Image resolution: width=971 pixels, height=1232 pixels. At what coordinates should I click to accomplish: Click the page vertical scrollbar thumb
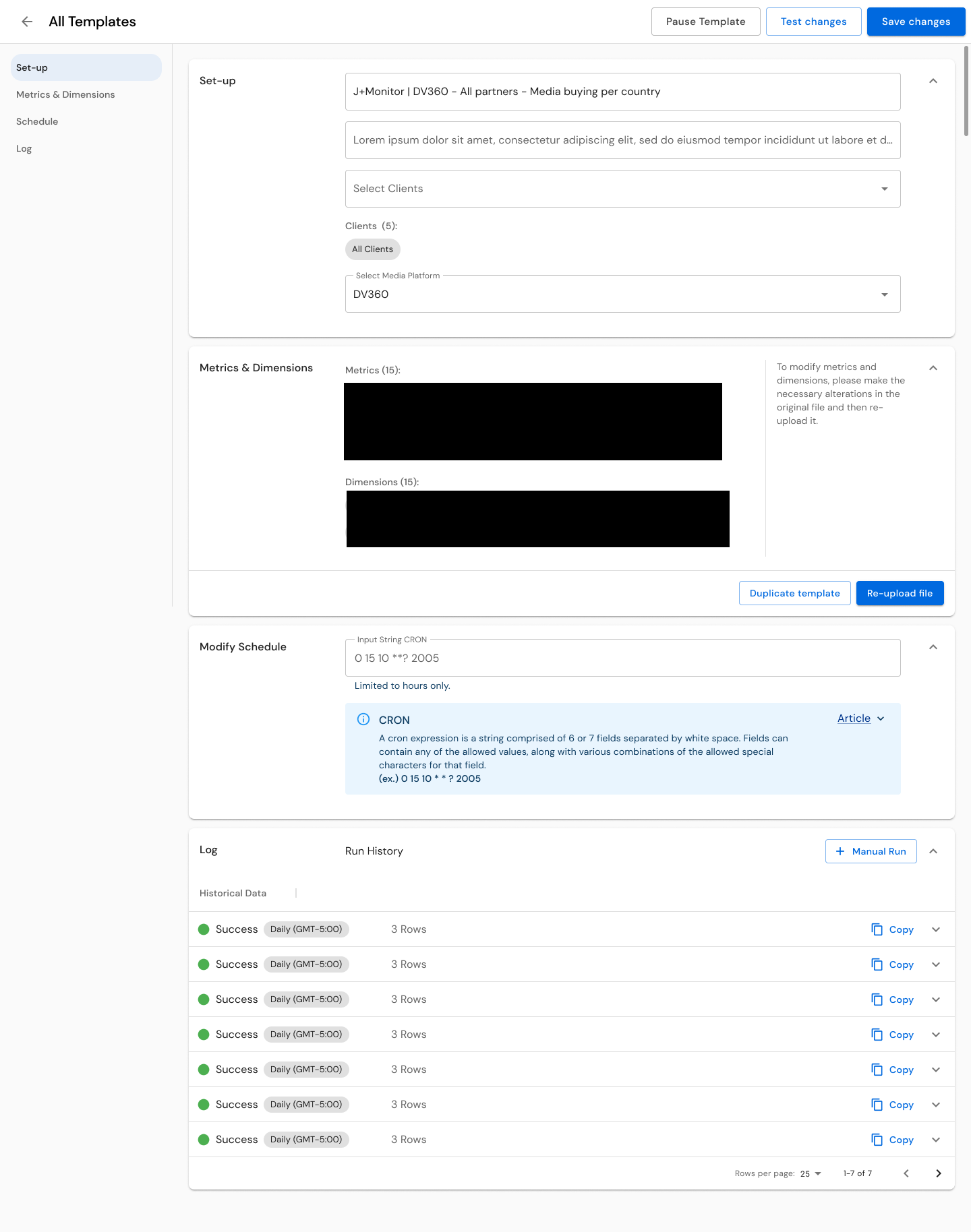pos(966,91)
